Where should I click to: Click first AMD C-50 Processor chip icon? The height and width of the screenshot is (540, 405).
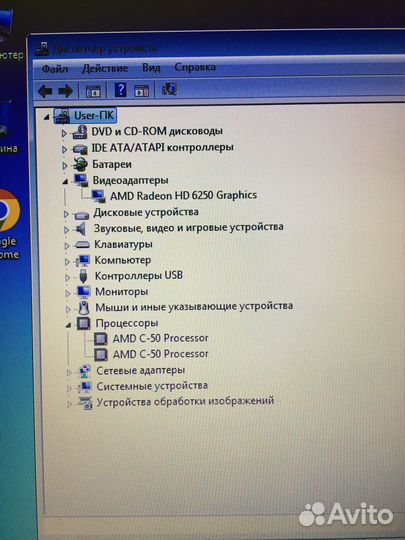click(x=101, y=339)
